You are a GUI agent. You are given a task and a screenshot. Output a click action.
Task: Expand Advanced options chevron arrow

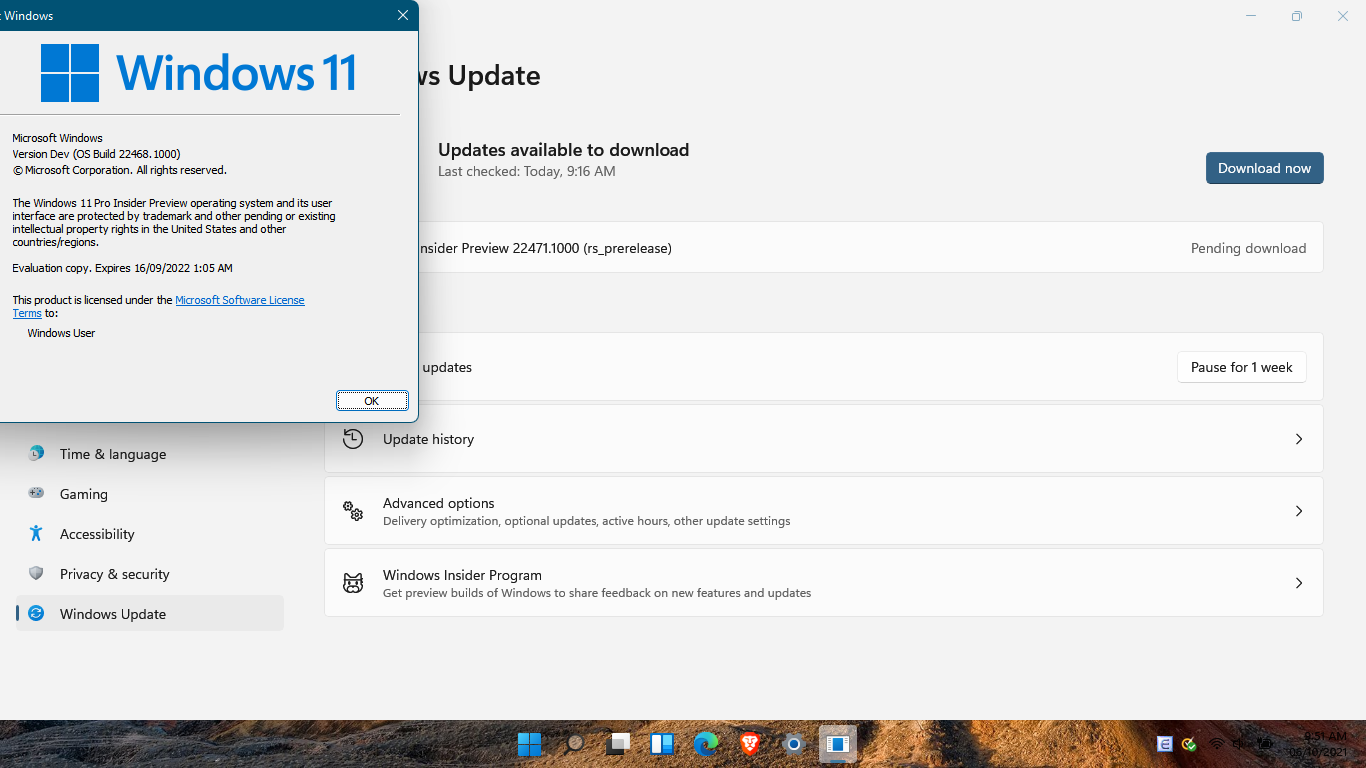[x=1299, y=511]
